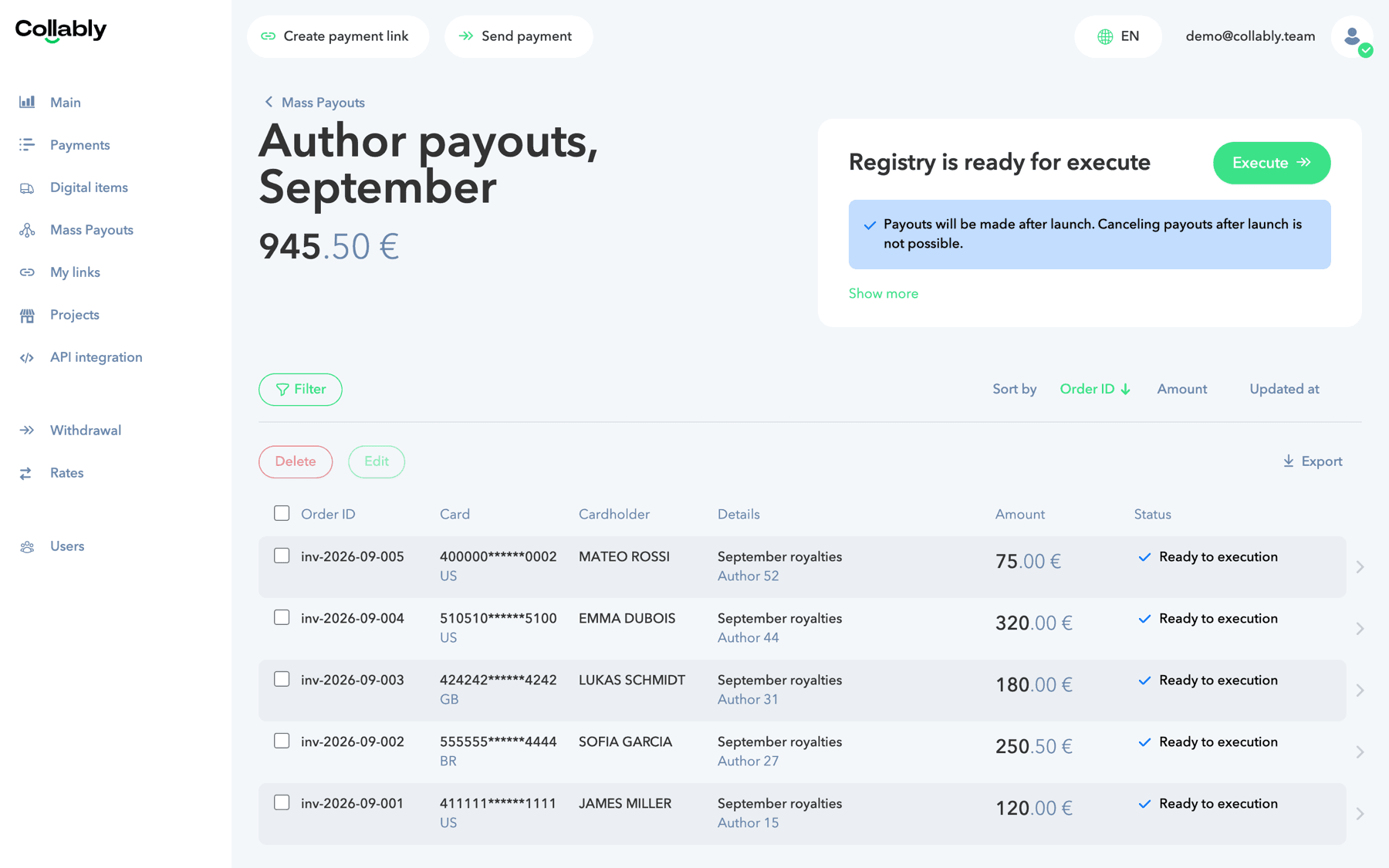Click the Send payment button
Viewport: 1389px width, 868px height.
[x=519, y=36]
